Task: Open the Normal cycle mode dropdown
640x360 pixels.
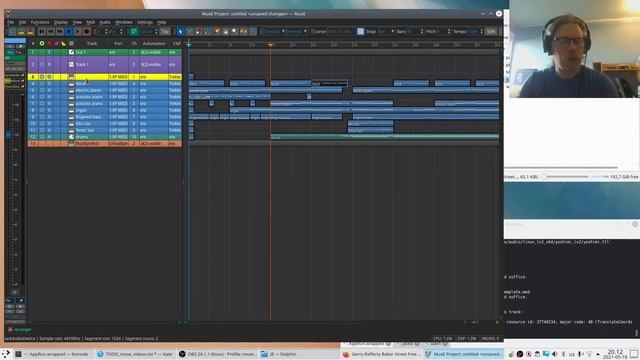Action: coord(297,31)
